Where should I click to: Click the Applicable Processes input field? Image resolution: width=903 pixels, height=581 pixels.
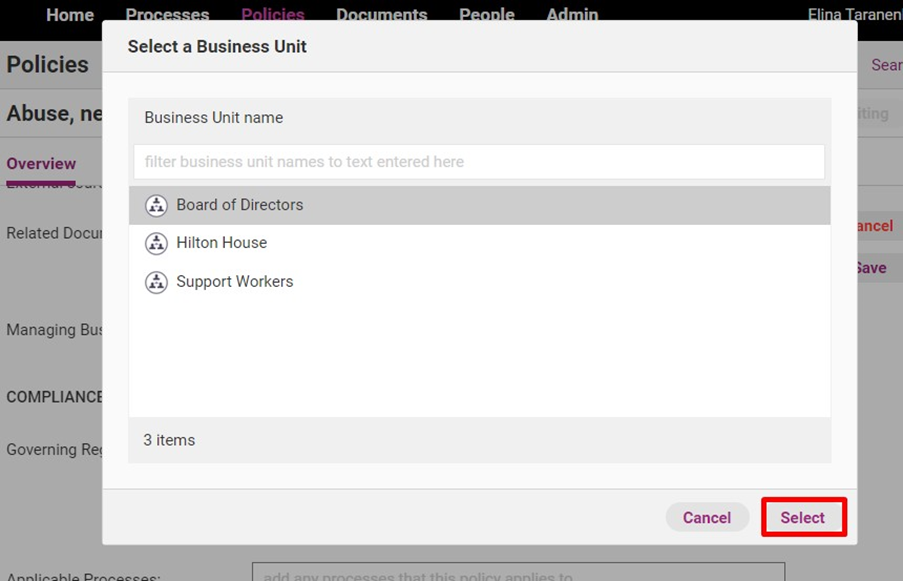coord(518,574)
